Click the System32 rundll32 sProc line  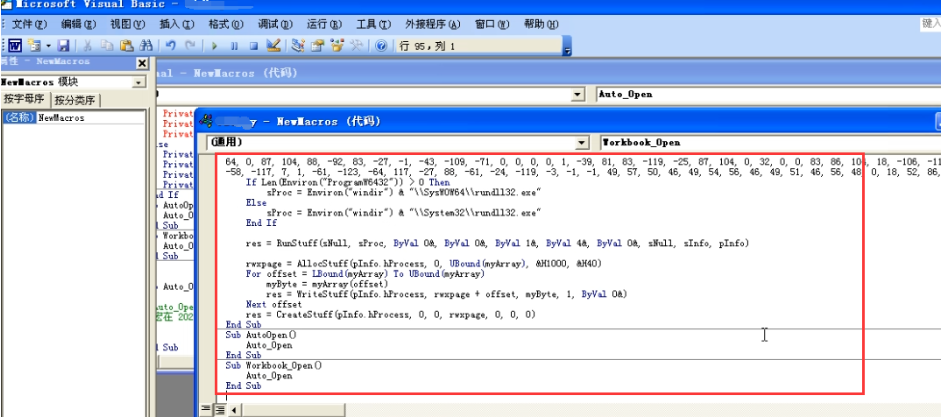pyautogui.click(x=404, y=213)
